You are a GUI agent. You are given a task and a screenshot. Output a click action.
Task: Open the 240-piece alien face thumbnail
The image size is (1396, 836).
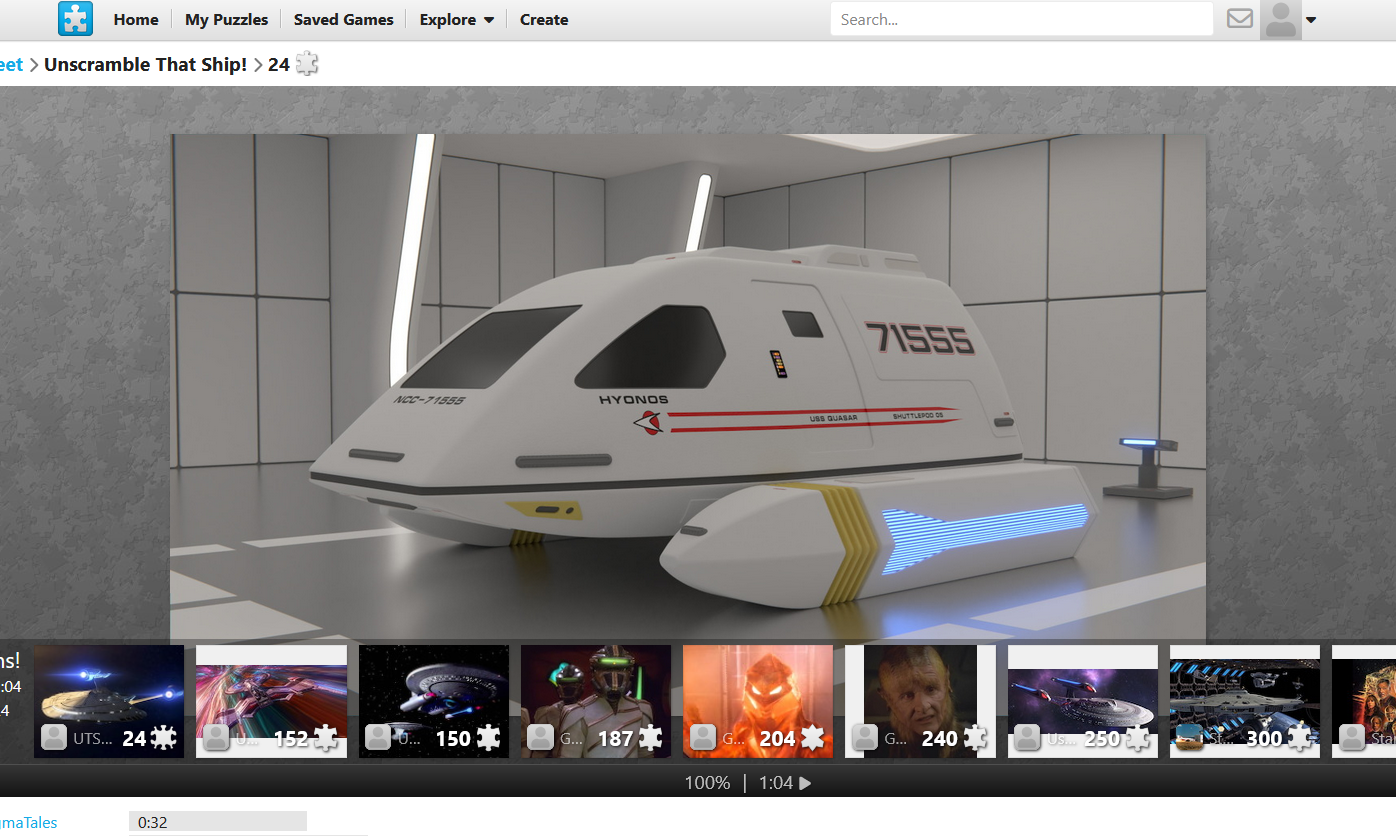pyautogui.click(x=920, y=701)
